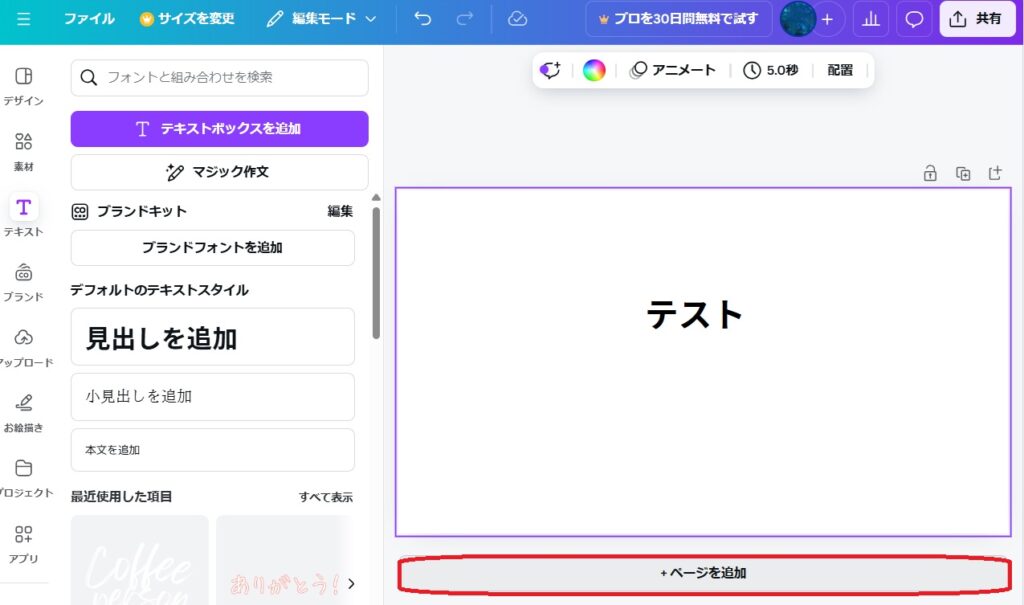Click the add page icon above canvas

pos(995,173)
